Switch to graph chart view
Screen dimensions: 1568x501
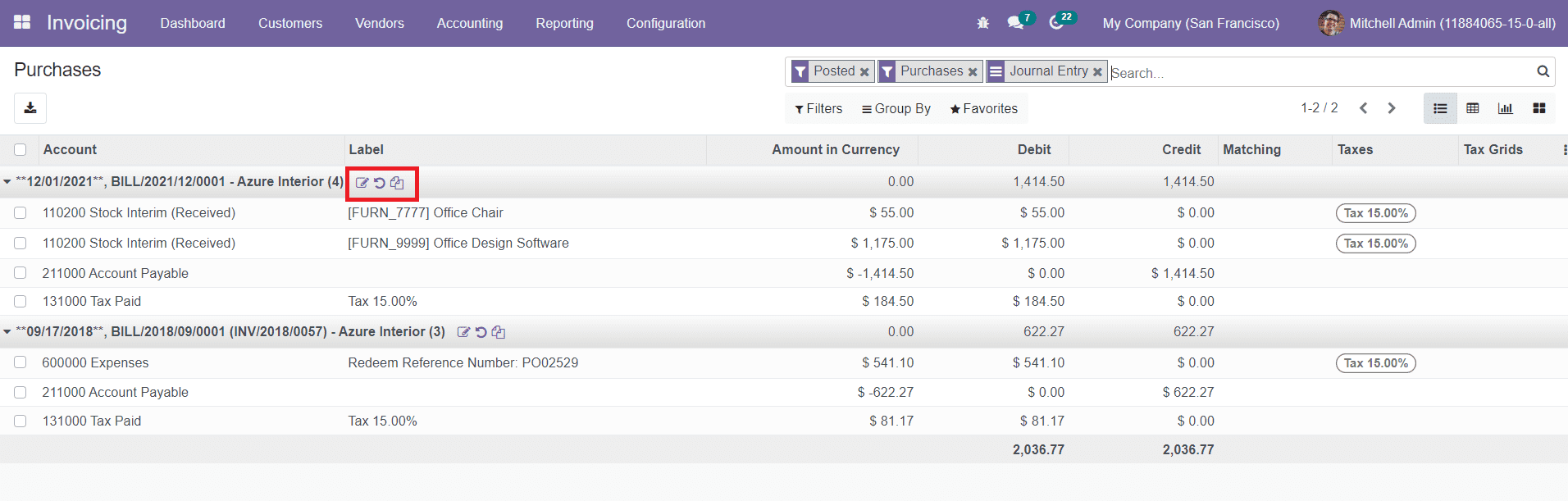pyautogui.click(x=1506, y=108)
